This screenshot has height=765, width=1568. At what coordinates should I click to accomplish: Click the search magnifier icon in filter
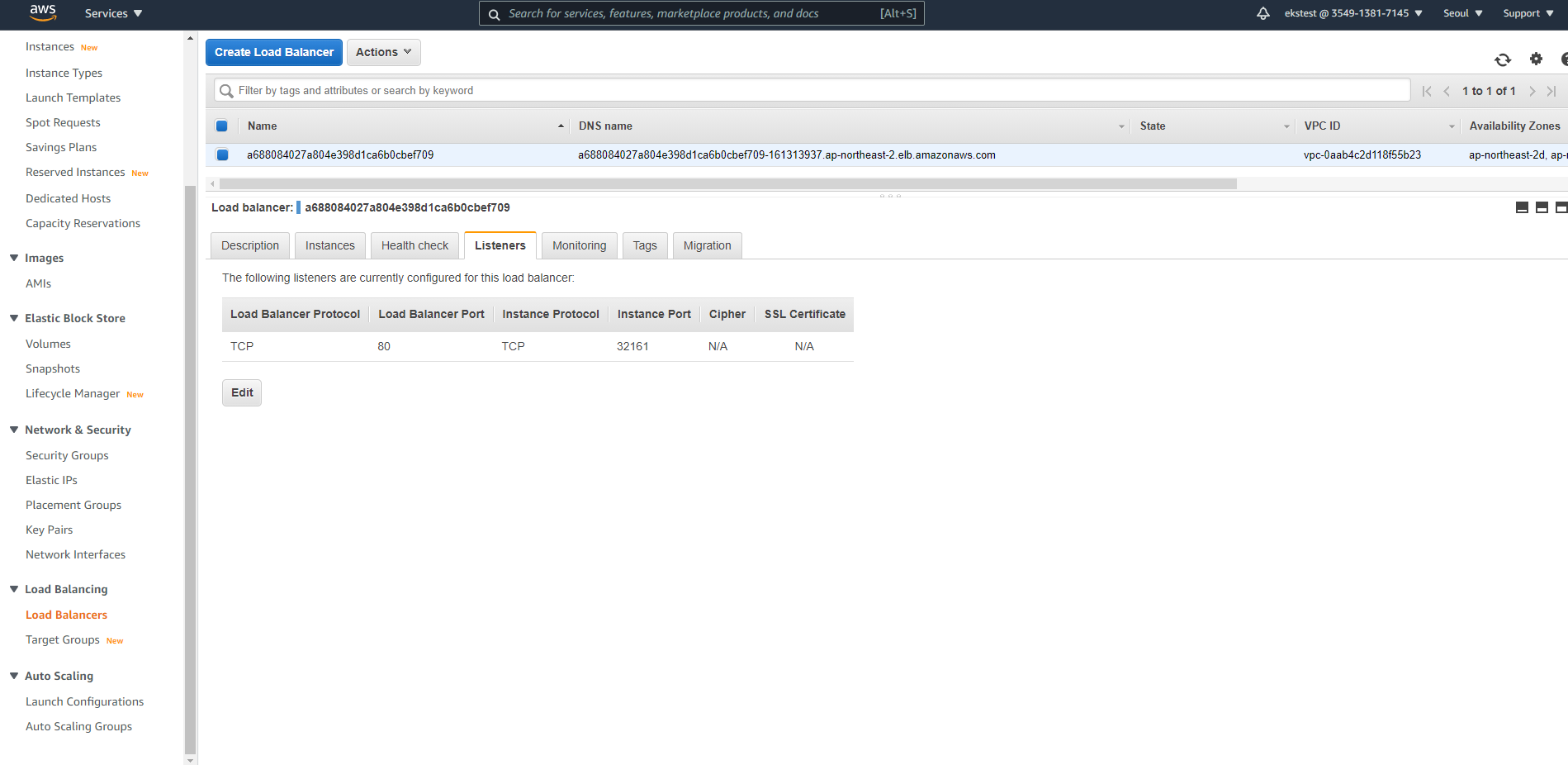coord(226,91)
